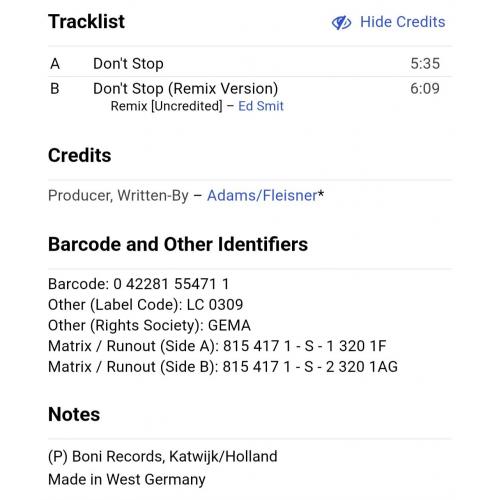Click the 5:35 track duration

(425, 63)
